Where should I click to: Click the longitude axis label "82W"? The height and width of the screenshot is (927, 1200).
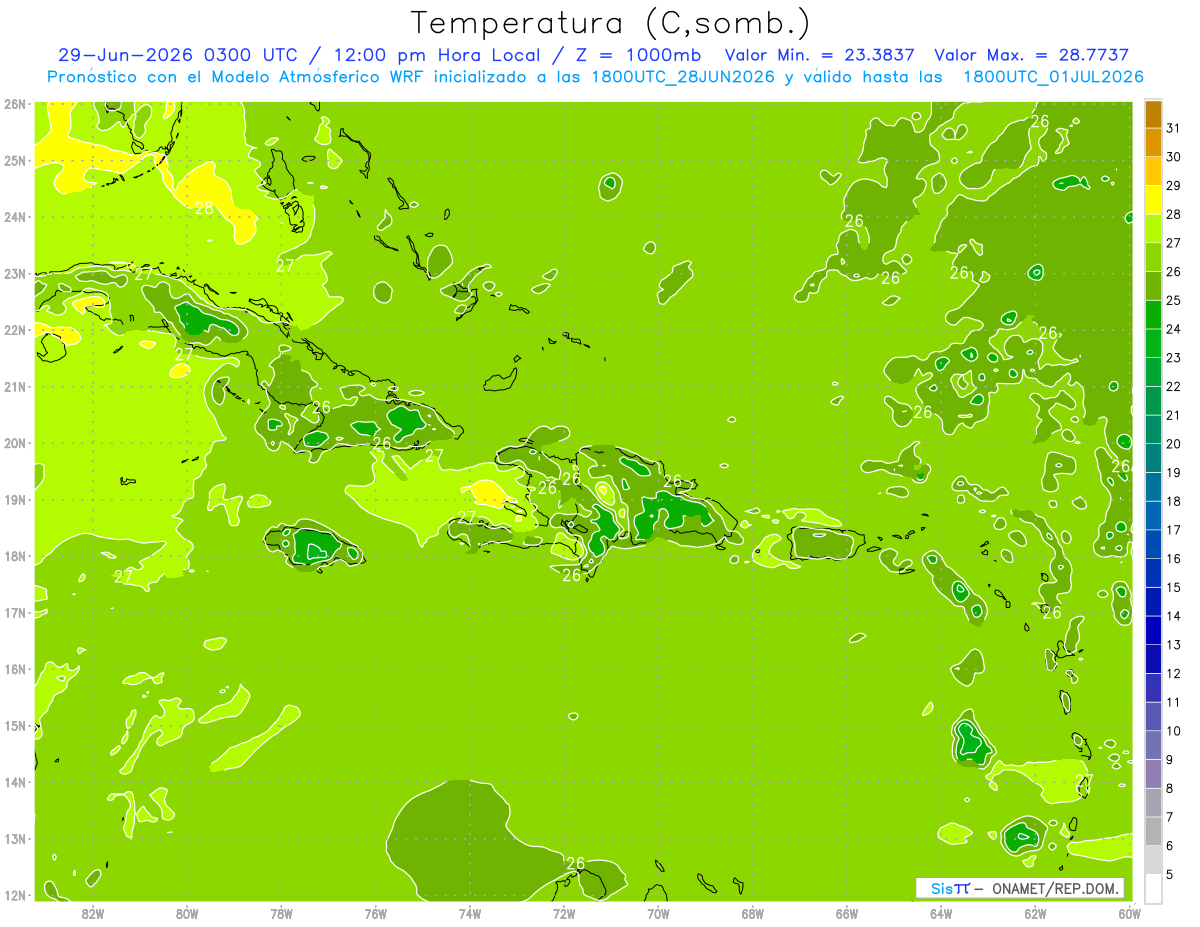(x=93, y=913)
